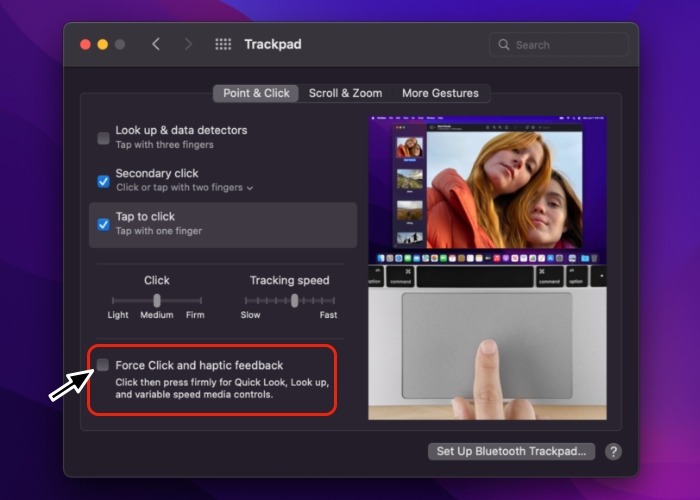Viewport: 700px width, 500px height.
Task: Uncheck the Tap to click option
Action: [103, 224]
